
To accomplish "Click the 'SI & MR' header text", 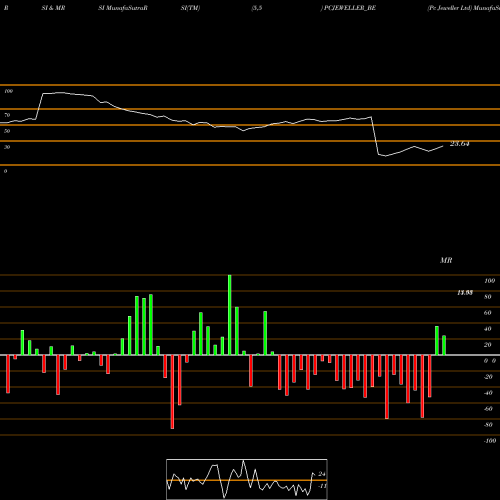I will pos(53,8).
